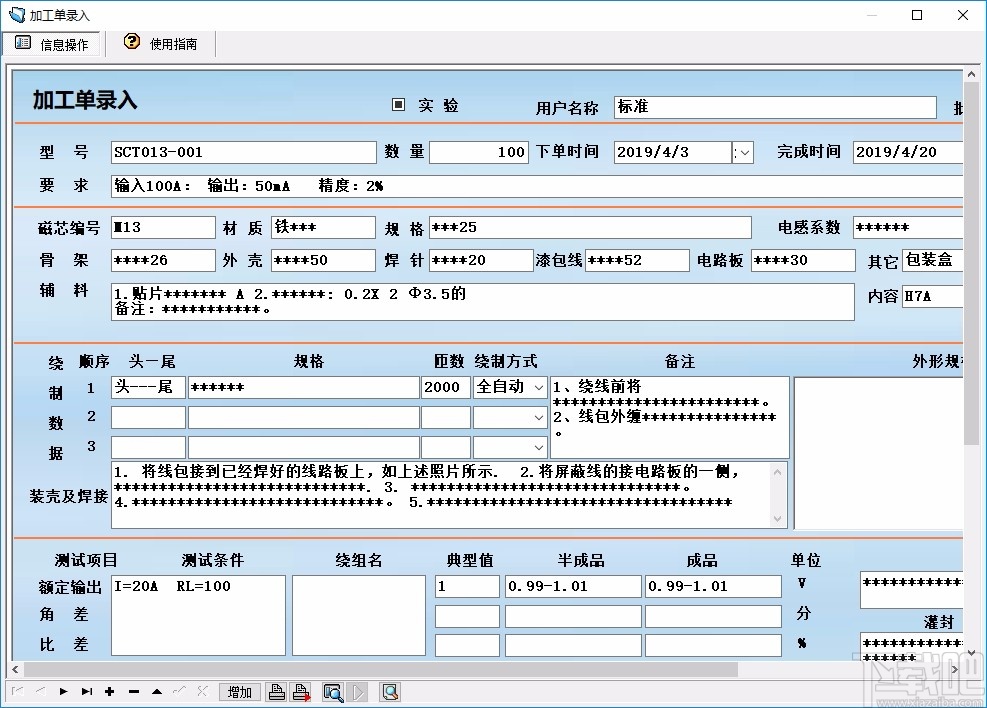Jump to the last record
Viewport: 987px width, 708px height.
point(87,692)
